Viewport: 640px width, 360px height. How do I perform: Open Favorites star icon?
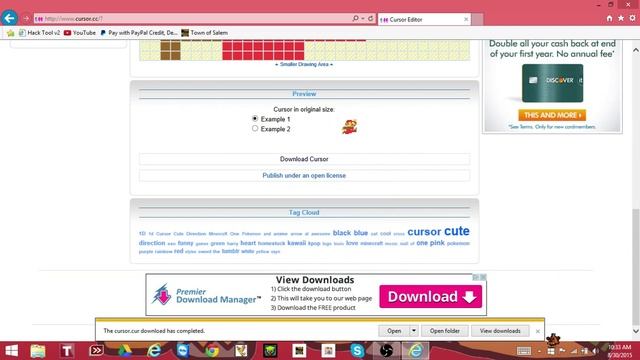tap(621, 18)
